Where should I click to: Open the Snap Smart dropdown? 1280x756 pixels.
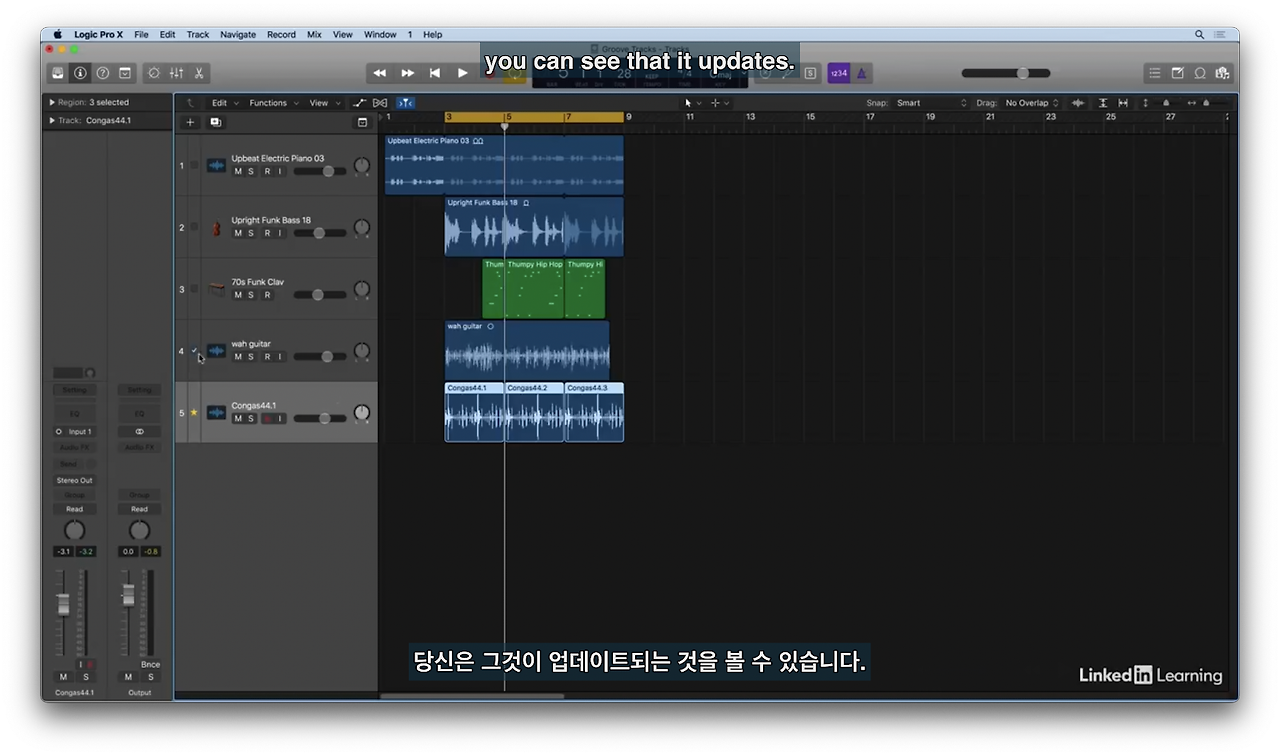[932, 103]
